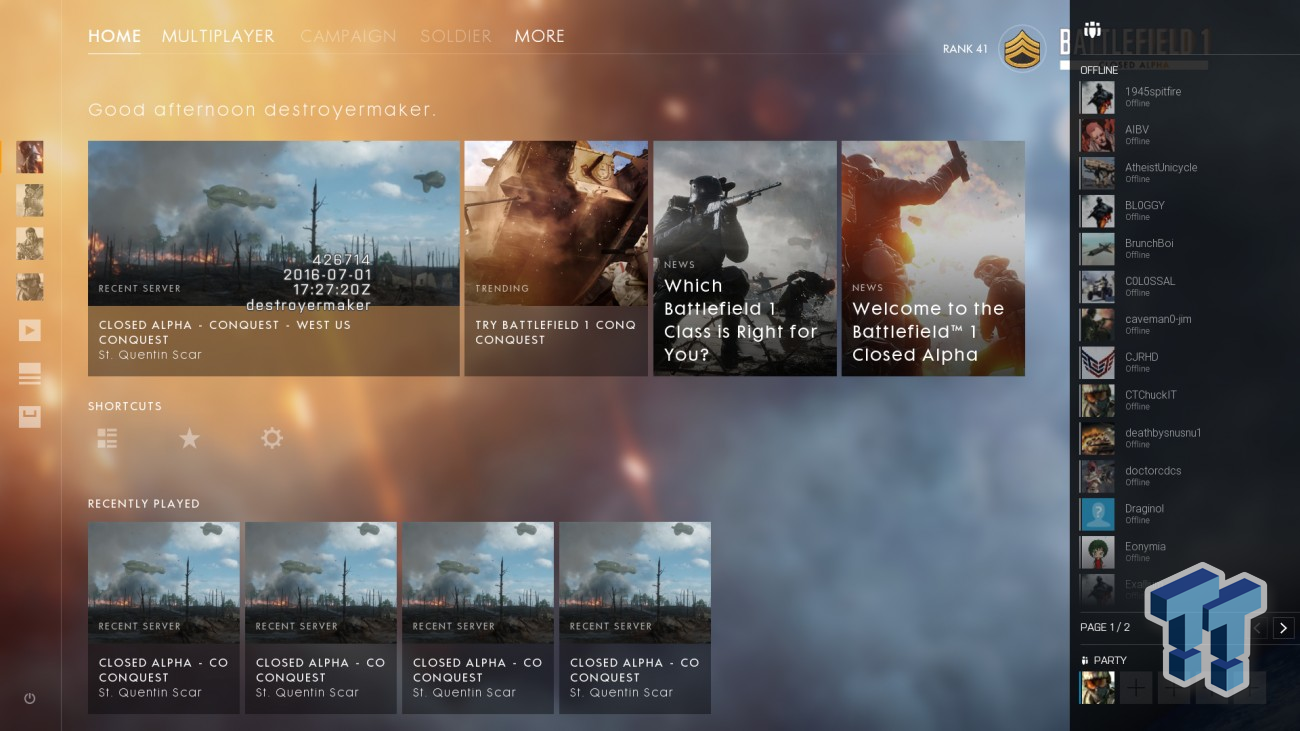The image size is (1300, 731).
Task: Click the RANK 41 label
Action: point(965,49)
